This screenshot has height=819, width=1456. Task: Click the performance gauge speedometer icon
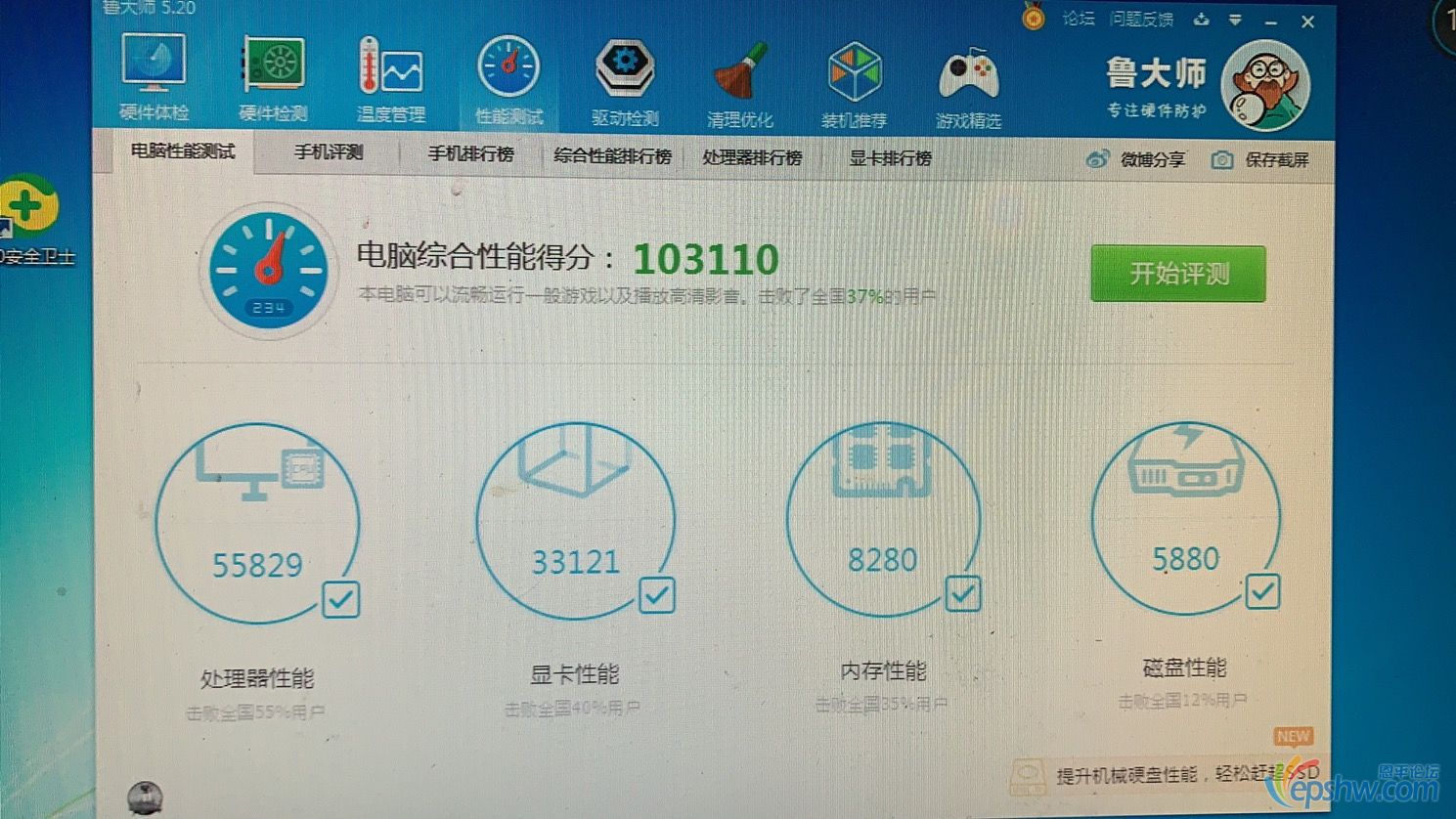click(x=268, y=270)
